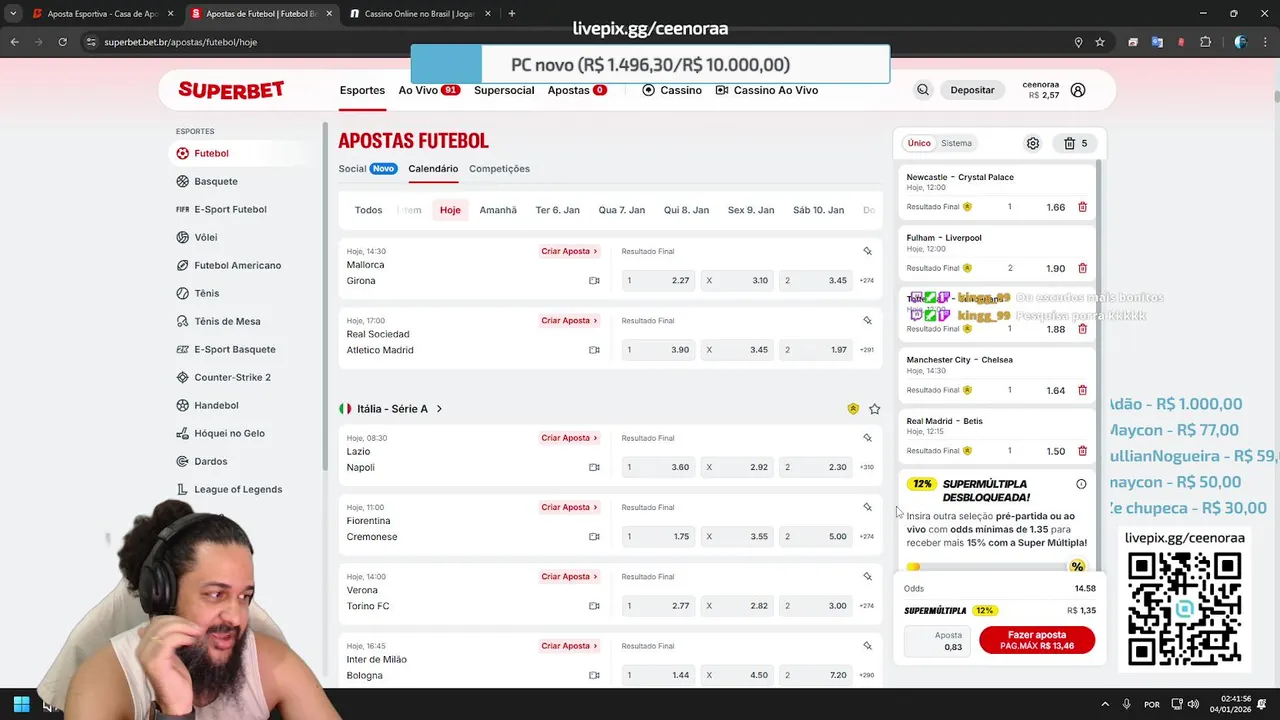Select draw odds 3.10 for Mallorca - Girona
The width and height of the screenshot is (1280, 720).
(x=737, y=281)
